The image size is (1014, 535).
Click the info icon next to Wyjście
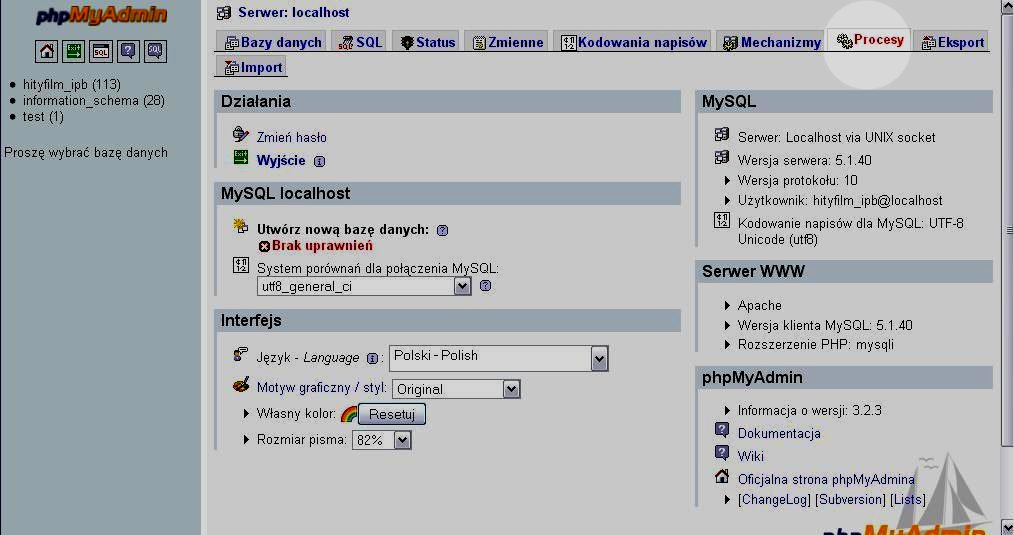click(319, 161)
